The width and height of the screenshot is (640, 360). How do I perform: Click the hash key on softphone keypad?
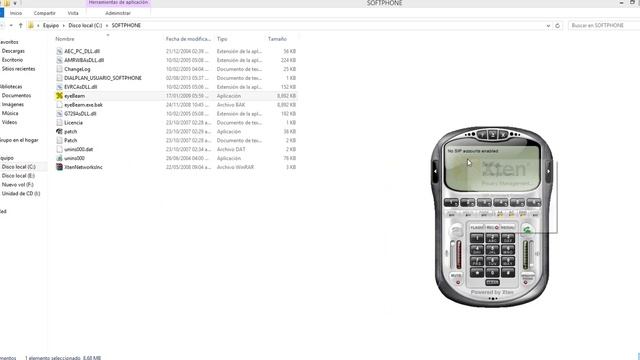point(508,272)
